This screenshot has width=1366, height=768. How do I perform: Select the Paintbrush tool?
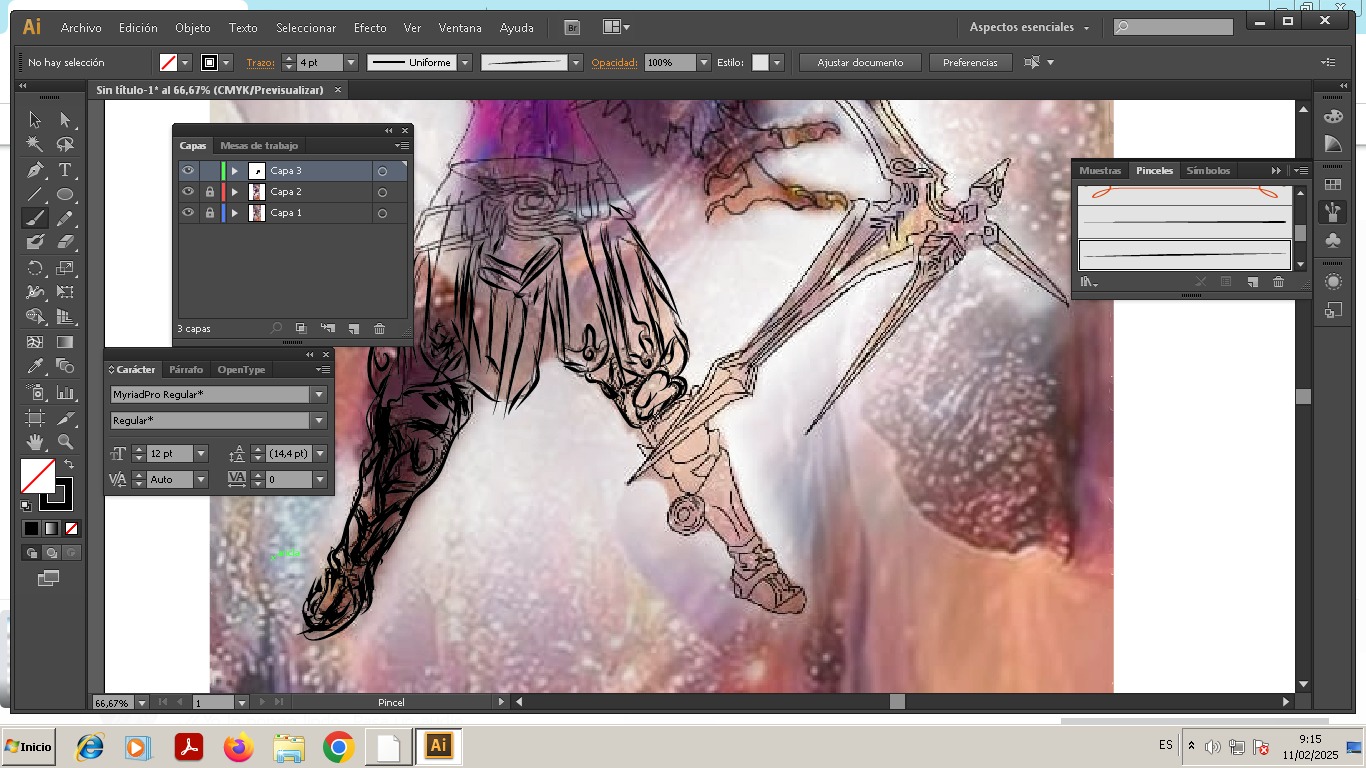coord(35,218)
